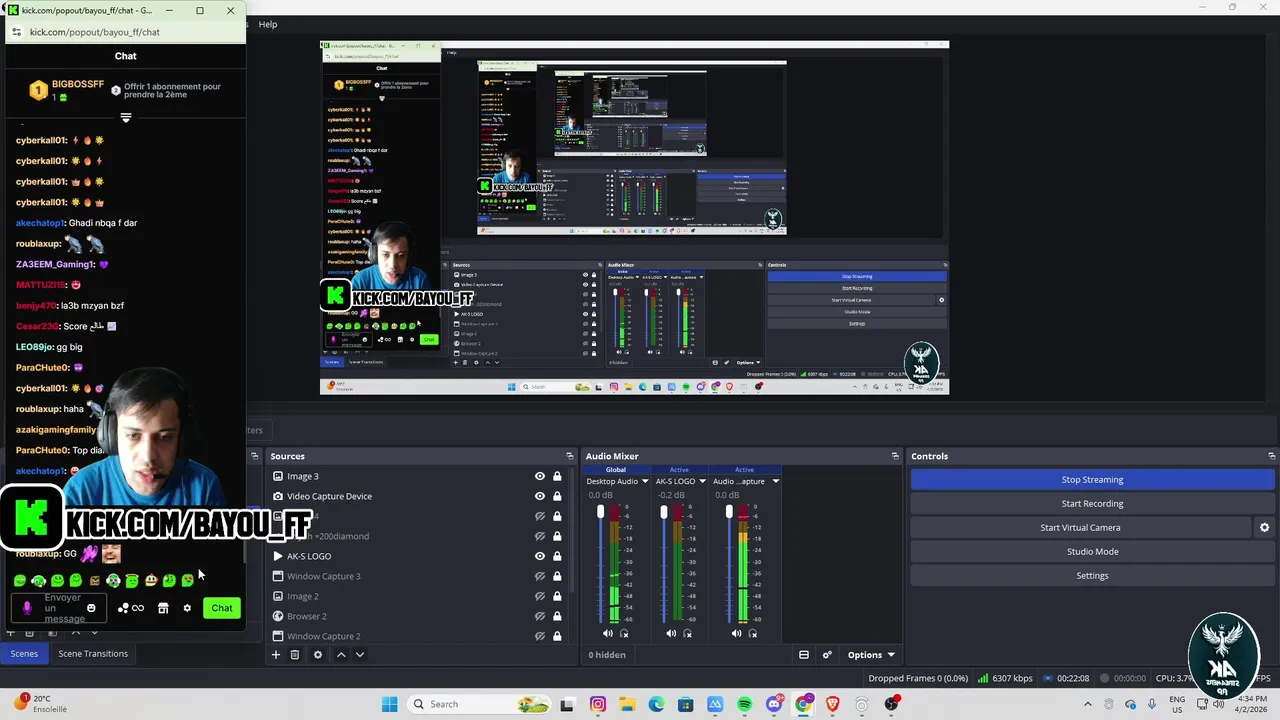Remove selected source with trash icon
Screen dimensions: 1280x720
[x=295, y=655]
